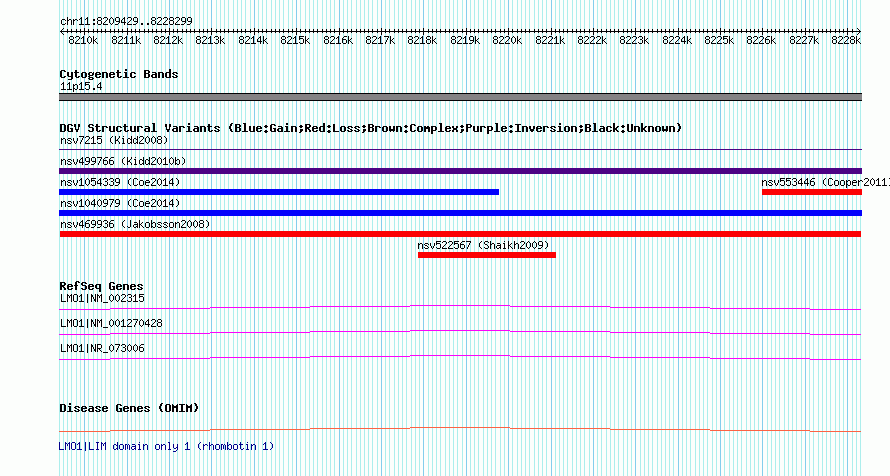The image size is (890, 476).
Task: Click the 8211k ruler position
Action: point(126,40)
